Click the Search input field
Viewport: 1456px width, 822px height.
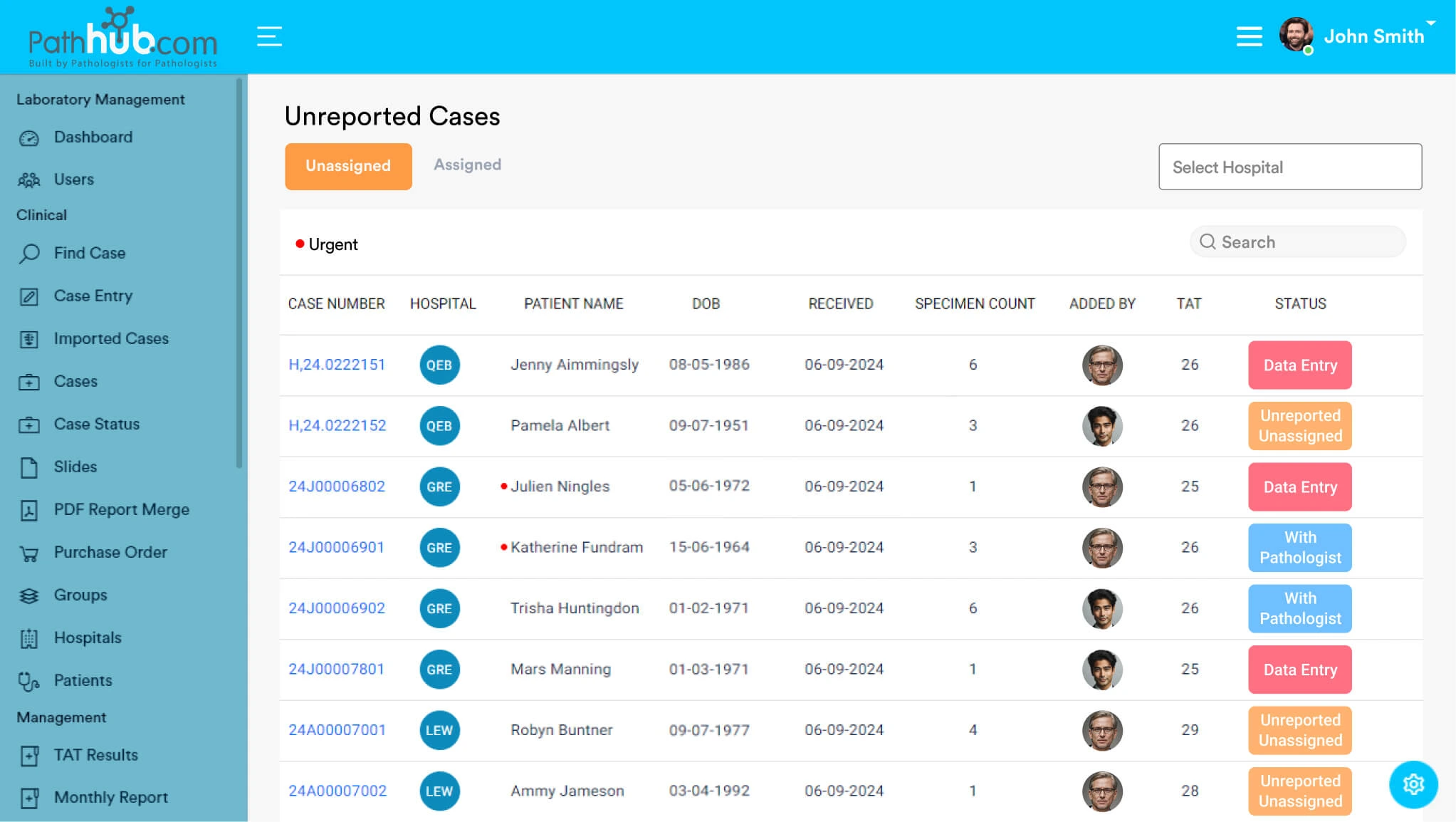pyautogui.click(x=1298, y=242)
